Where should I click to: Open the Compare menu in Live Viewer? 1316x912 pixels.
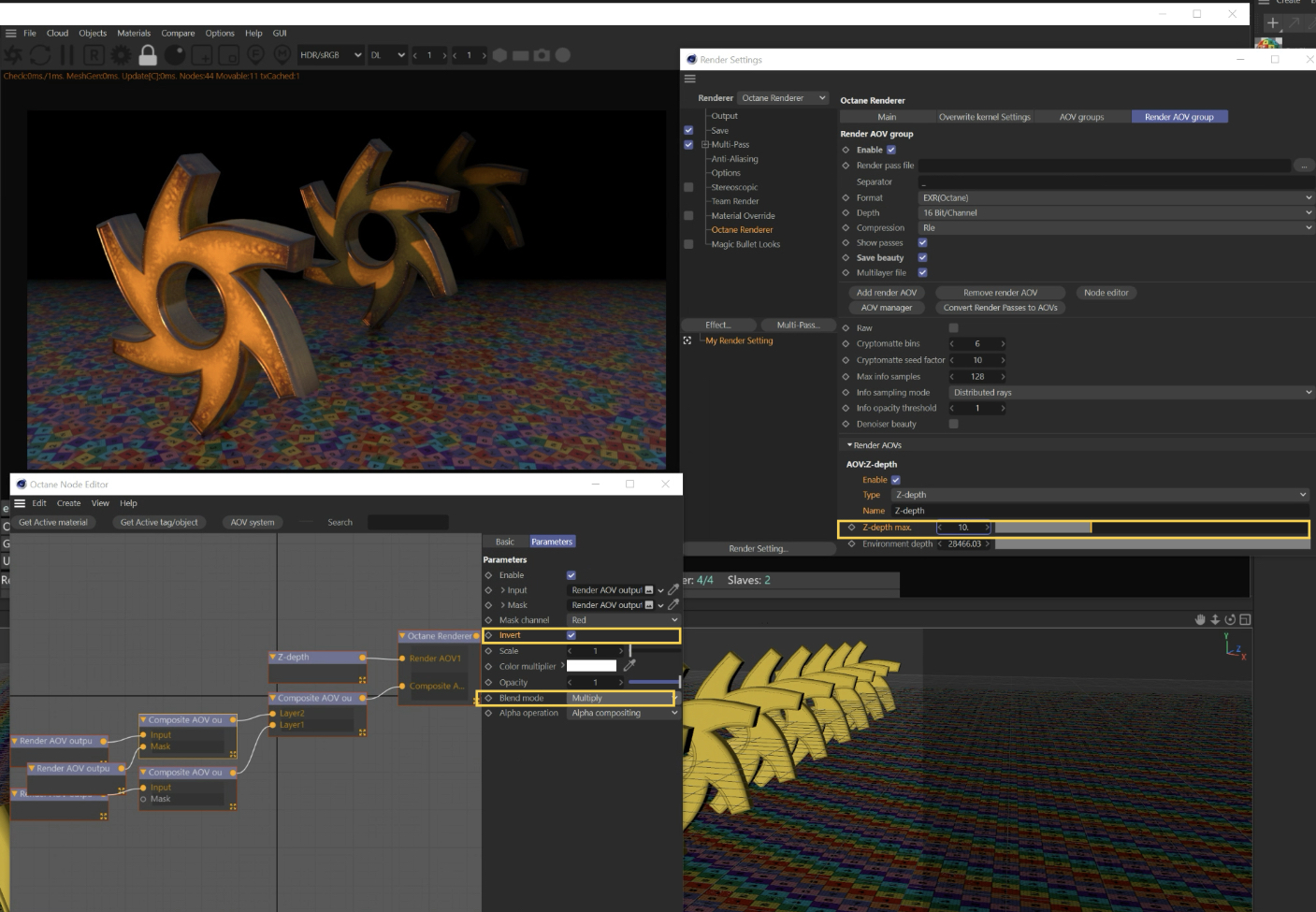(178, 33)
